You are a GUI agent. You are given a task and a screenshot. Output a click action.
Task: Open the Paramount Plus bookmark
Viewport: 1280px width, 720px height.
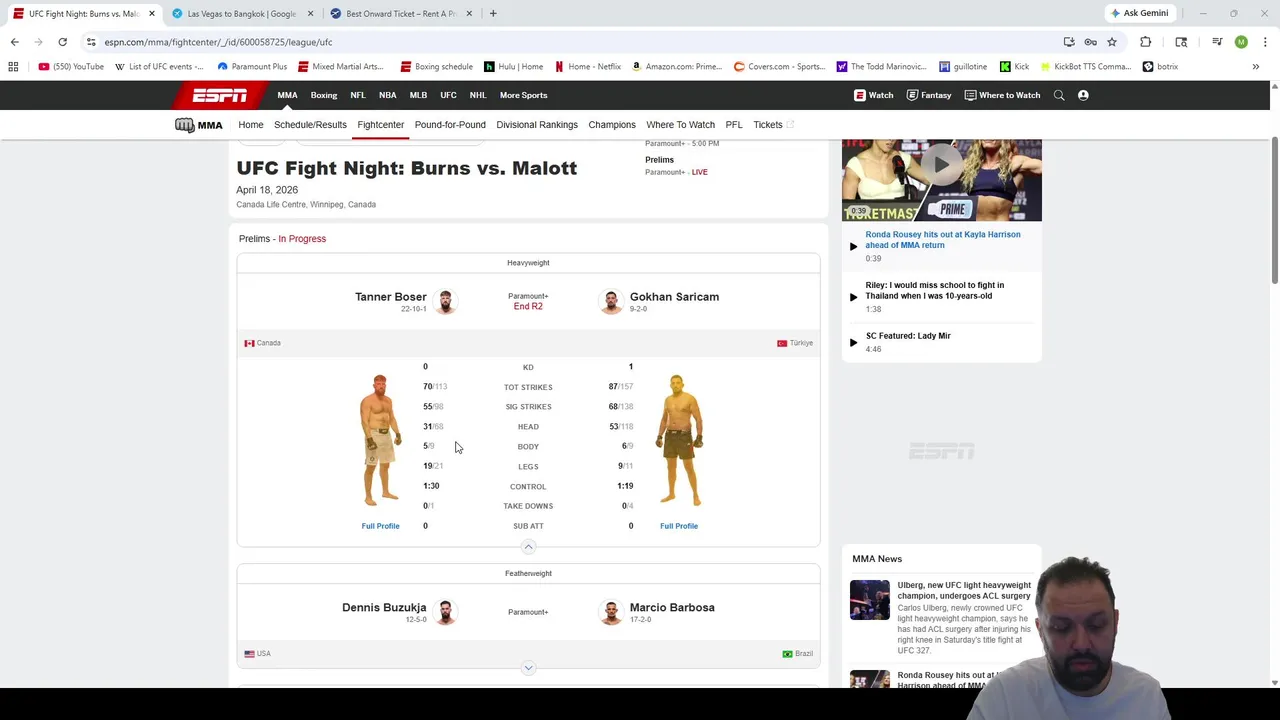coord(252,67)
